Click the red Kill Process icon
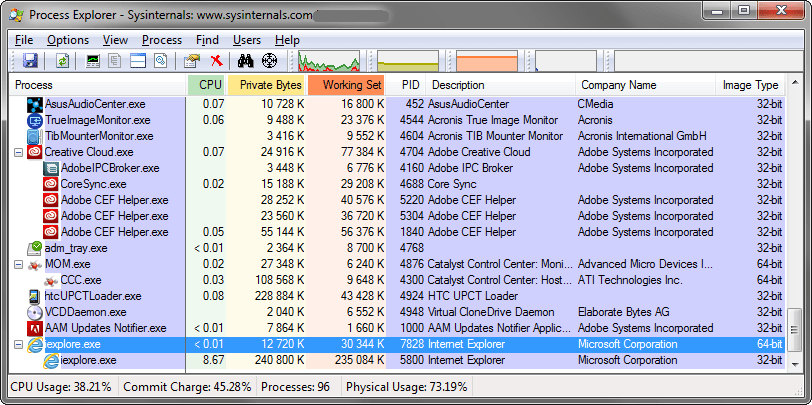The width and height of the screenshot is (812, 405). (216, 61)
